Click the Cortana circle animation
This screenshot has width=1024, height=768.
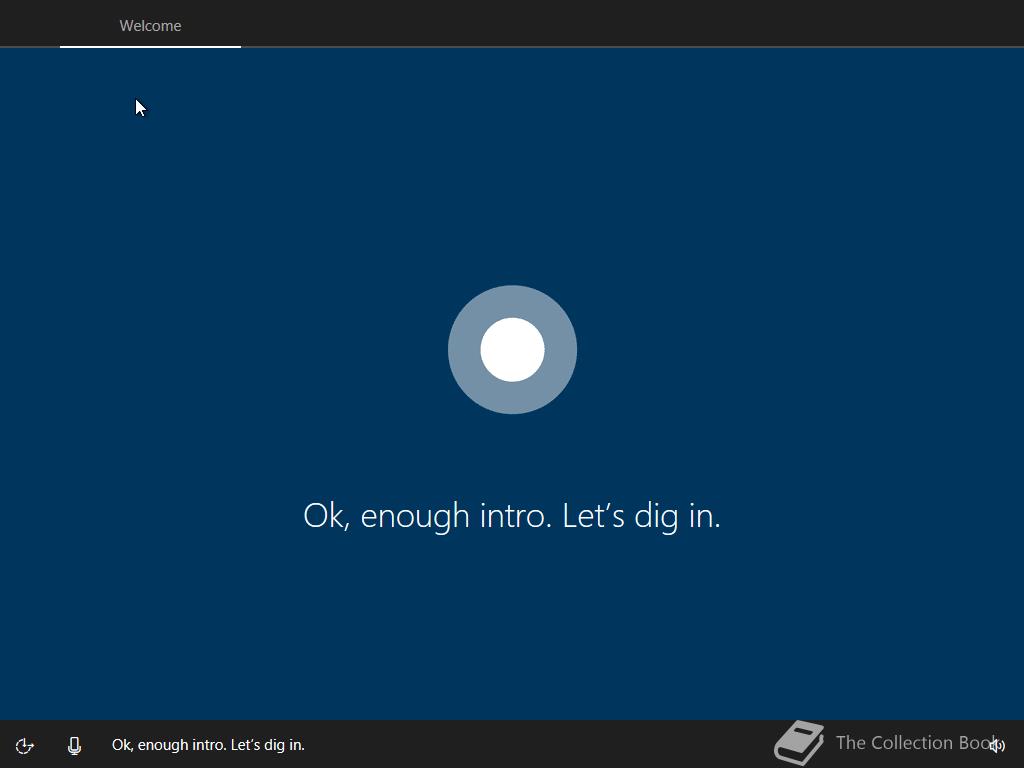(x=512, y=349)
